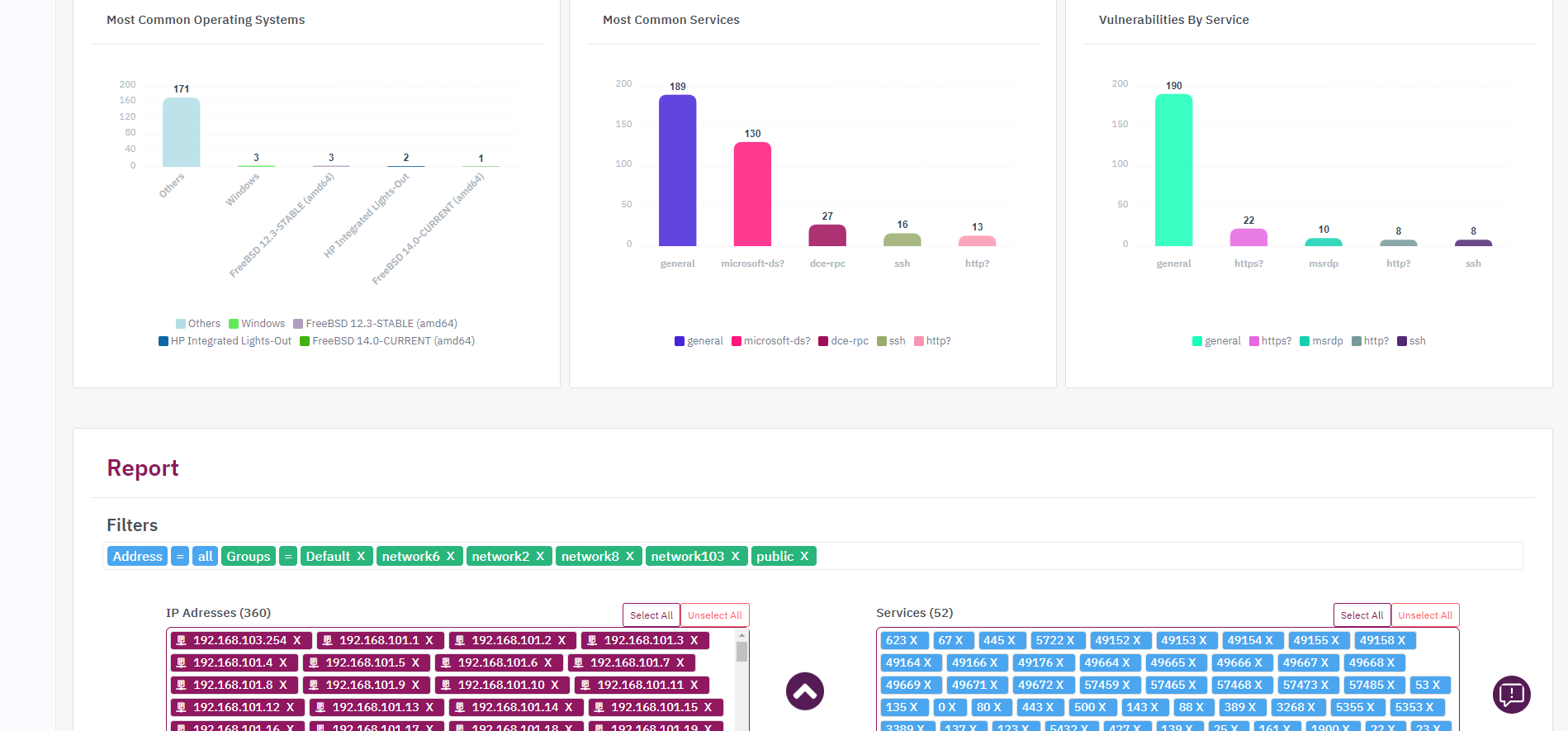Image resolution: width=1568 pixels, height=731 pixels.
Task: Click the microsoft-ds? bar showing 130
Action: click(752, 194)
